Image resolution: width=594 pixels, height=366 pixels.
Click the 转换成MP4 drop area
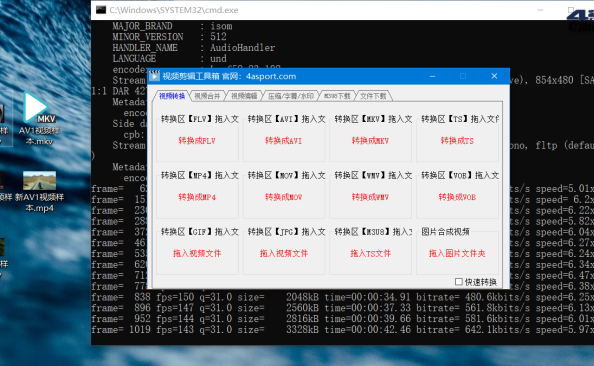(x=197, y=197)
